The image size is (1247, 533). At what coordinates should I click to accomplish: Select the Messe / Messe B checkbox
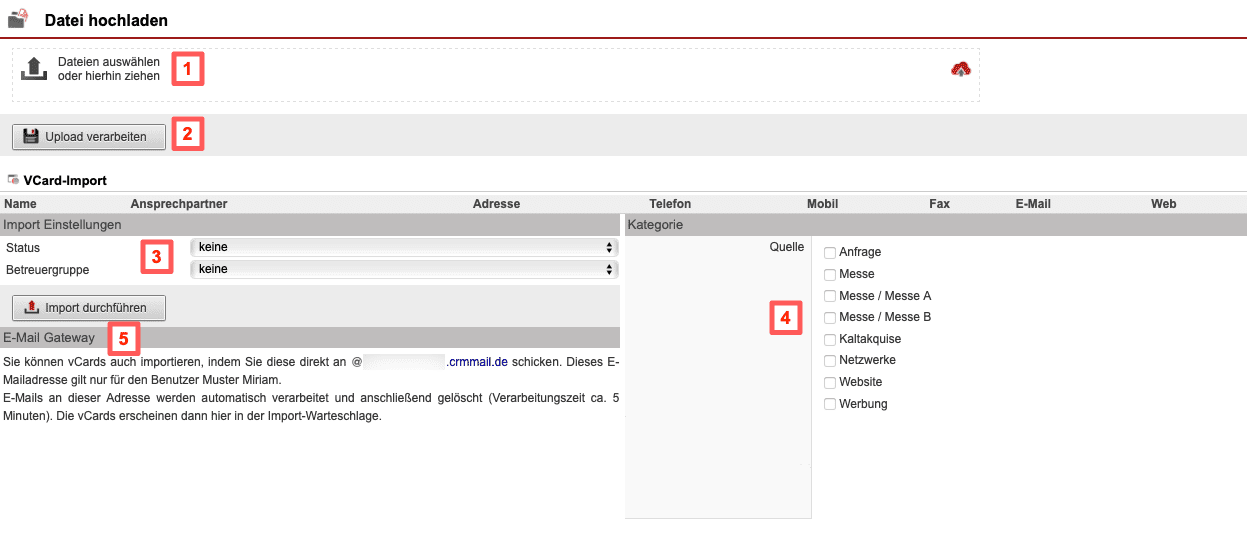[829, 317]
